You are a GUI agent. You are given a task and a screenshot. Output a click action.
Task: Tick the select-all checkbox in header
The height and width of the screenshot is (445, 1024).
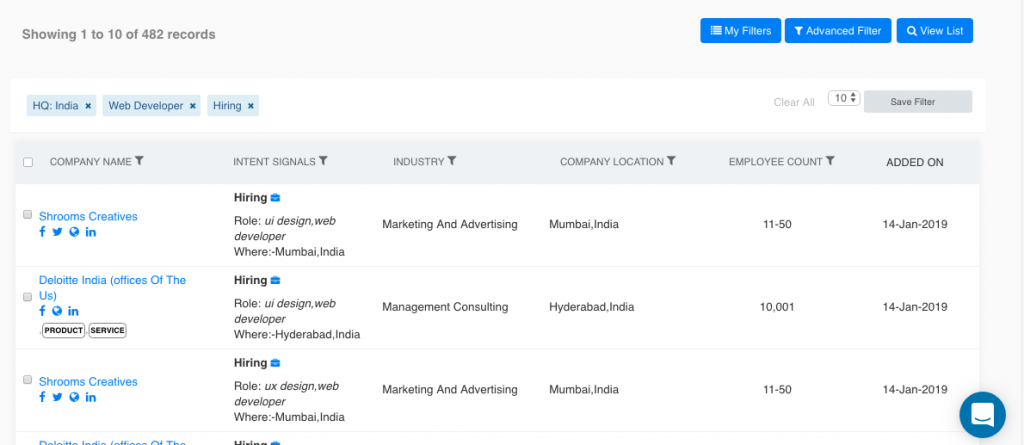click(28, 162)
